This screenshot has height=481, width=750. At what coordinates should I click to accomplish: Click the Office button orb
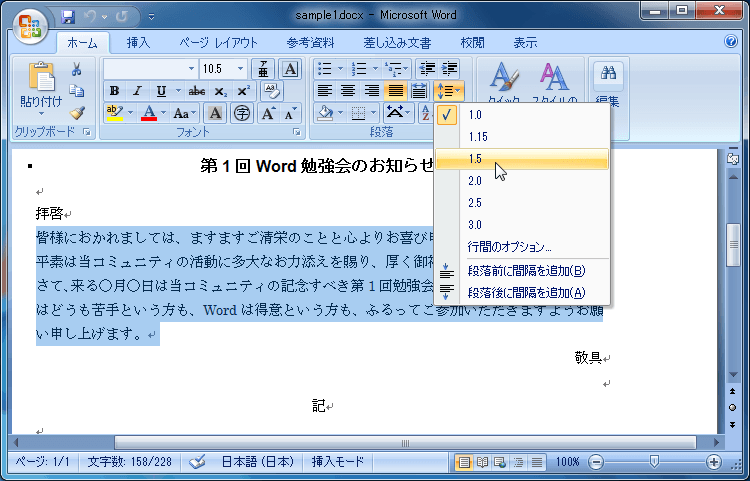point(30,26)
